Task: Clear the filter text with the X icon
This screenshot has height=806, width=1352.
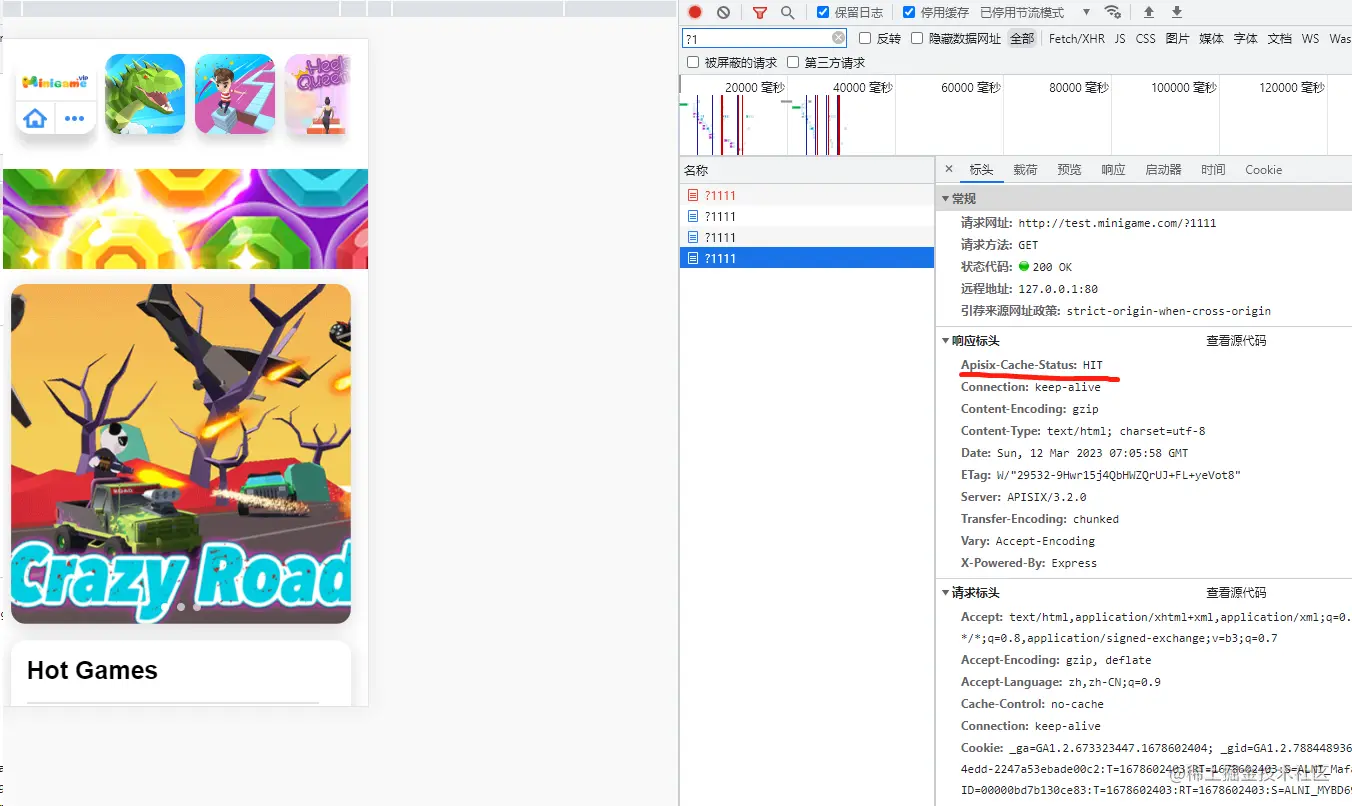Action: pyautogui.click(x=838, y=37)
